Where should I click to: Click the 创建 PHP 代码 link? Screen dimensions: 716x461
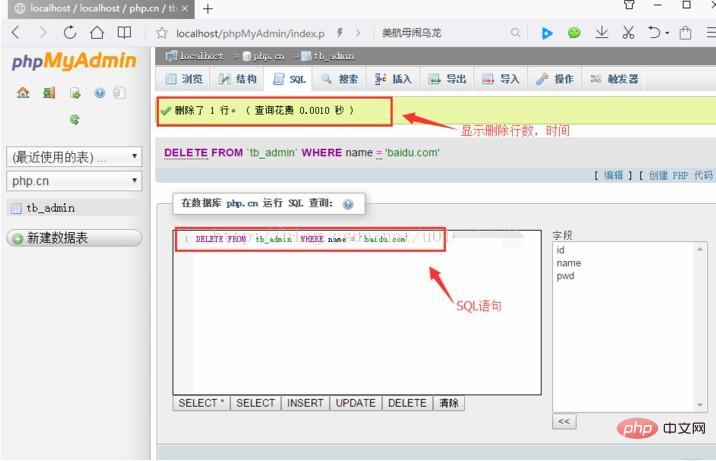point(680,175)
